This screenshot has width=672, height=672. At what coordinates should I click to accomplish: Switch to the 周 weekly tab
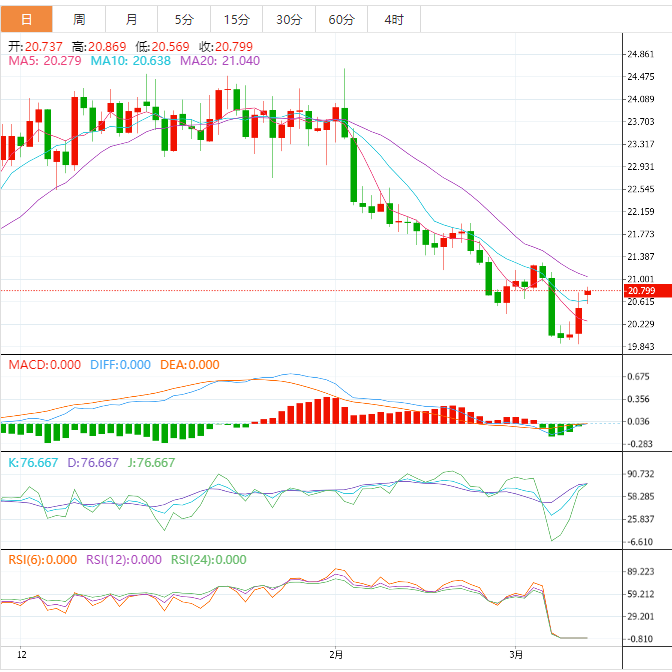[79, 19]
